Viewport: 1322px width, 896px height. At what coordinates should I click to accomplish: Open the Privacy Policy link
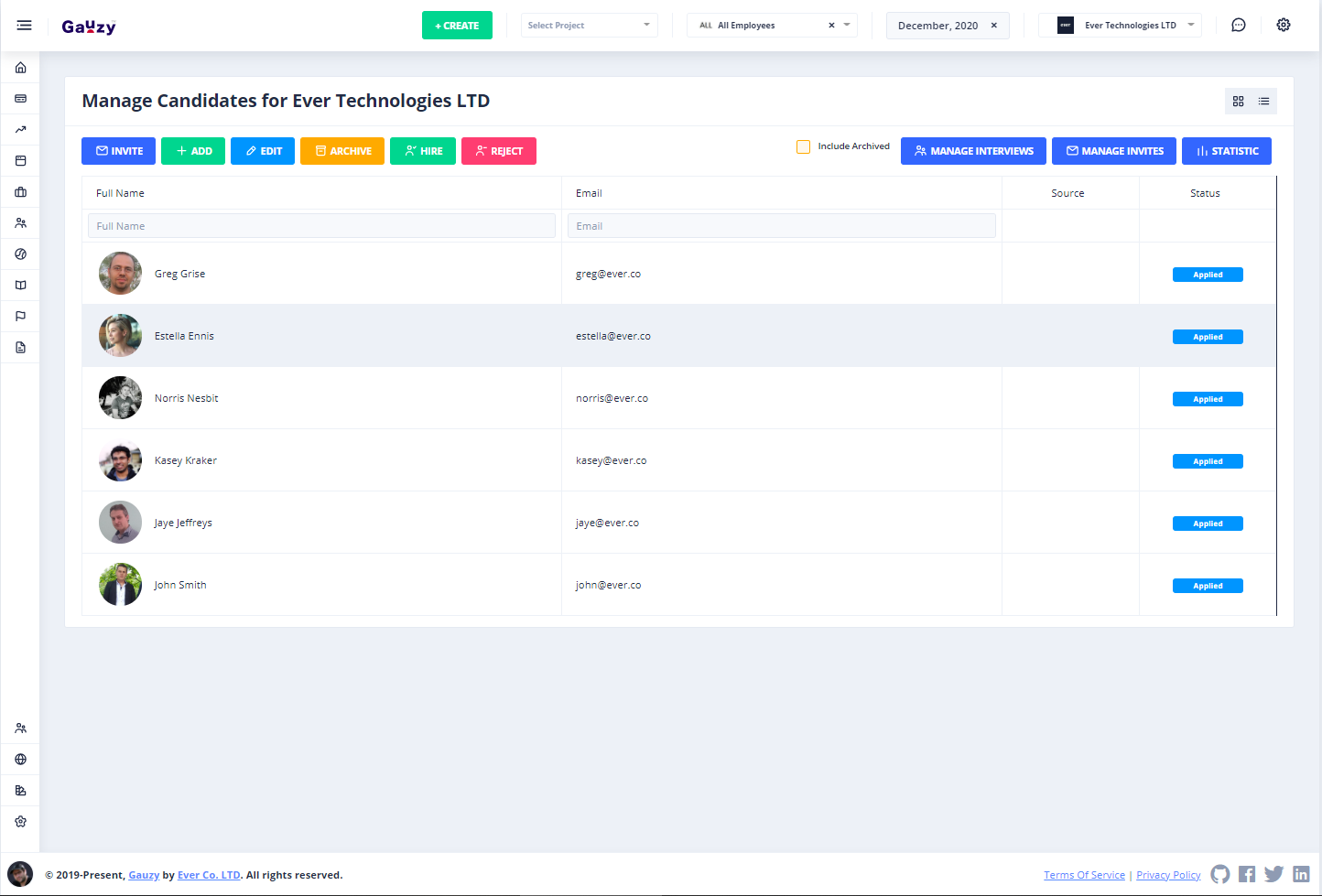point(1167,875)
